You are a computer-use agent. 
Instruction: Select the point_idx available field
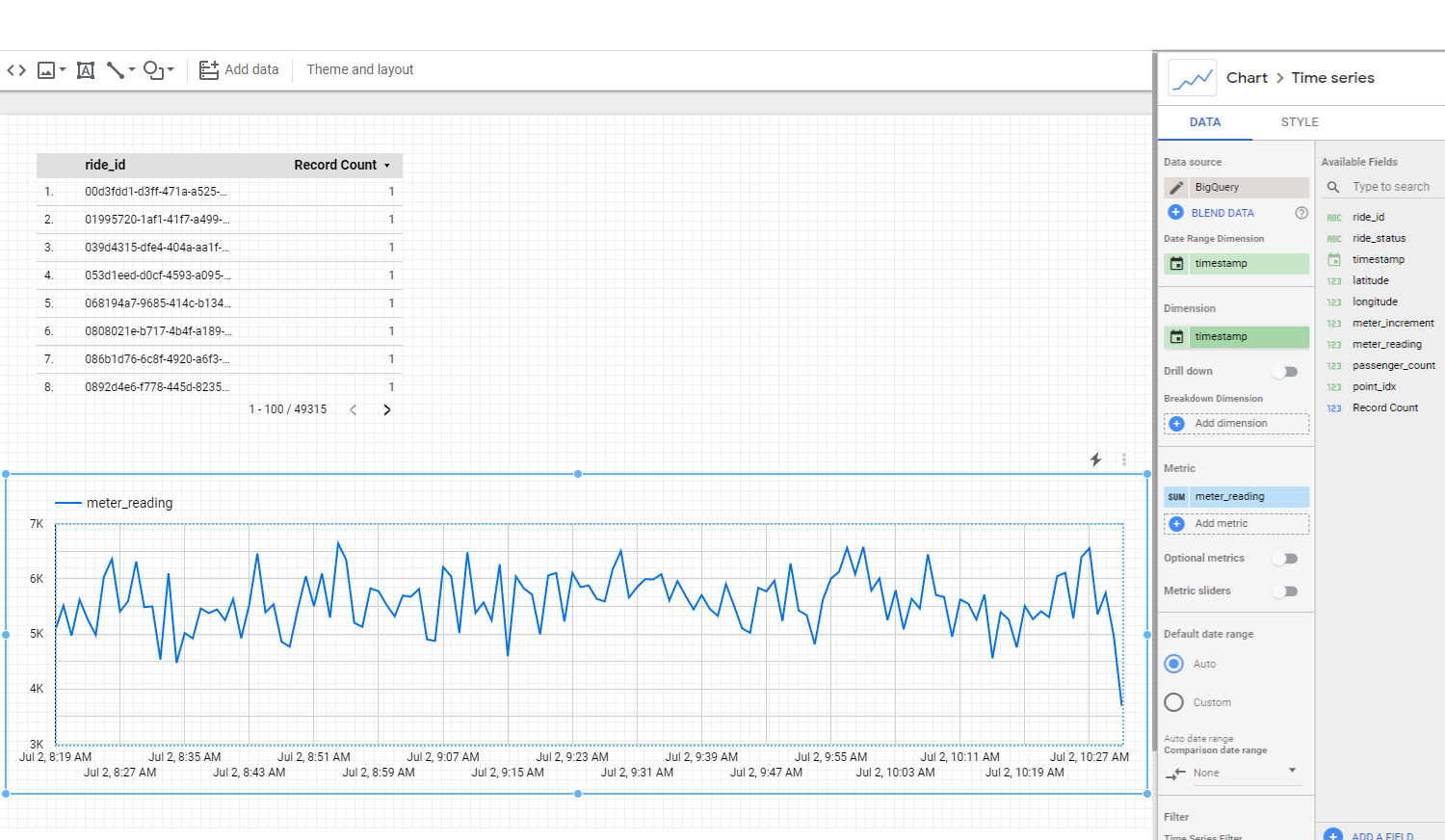pos(1374,387)
